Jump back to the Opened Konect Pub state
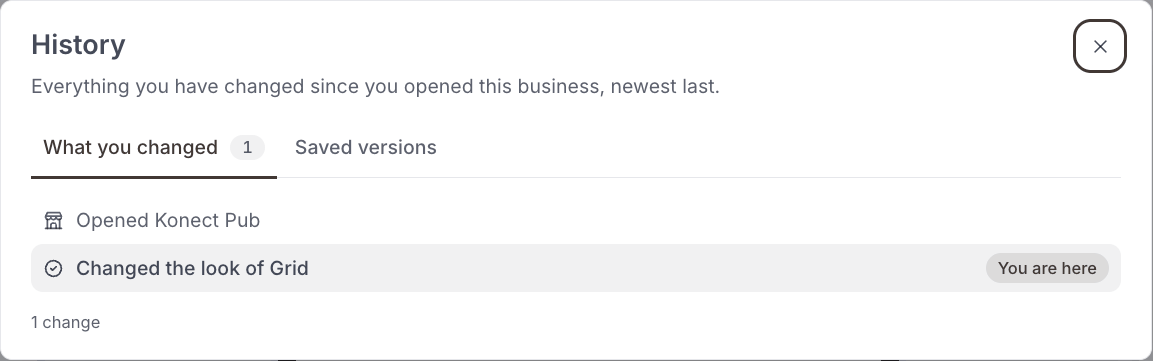 [576, 221]
